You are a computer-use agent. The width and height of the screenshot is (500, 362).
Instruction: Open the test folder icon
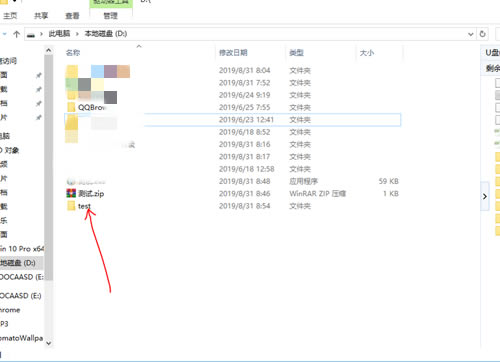pyautogui.click(x=71, y=206)
